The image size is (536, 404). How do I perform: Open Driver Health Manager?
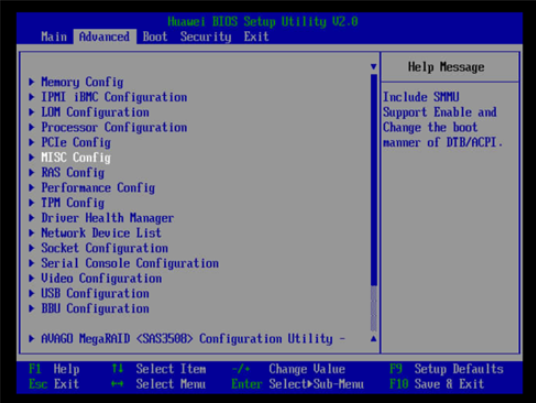[107, 218]
